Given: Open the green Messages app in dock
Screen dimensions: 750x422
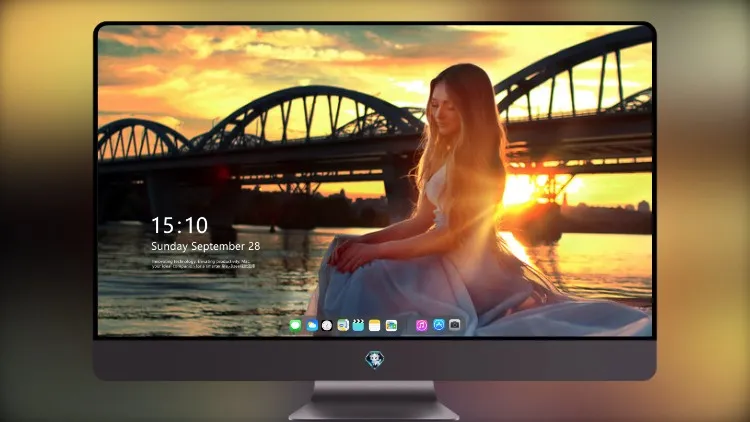Looking at the screenshot, I should pyautogui.click(x=296, y=326).
